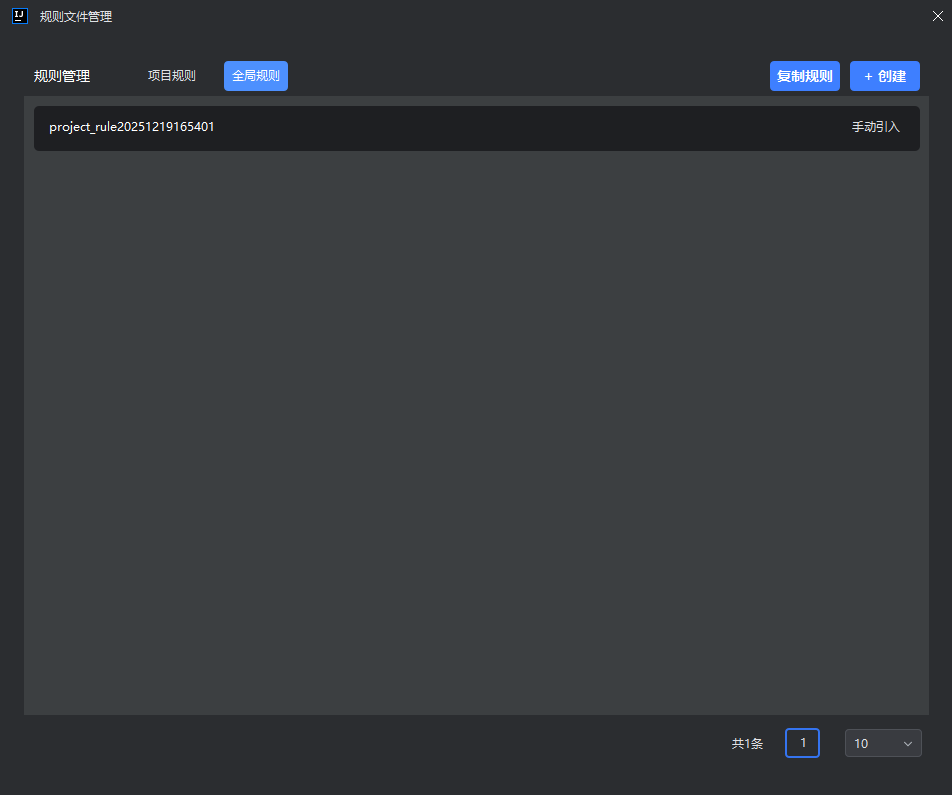Click the 规则文件管理 window title text

tap(76, 17)
